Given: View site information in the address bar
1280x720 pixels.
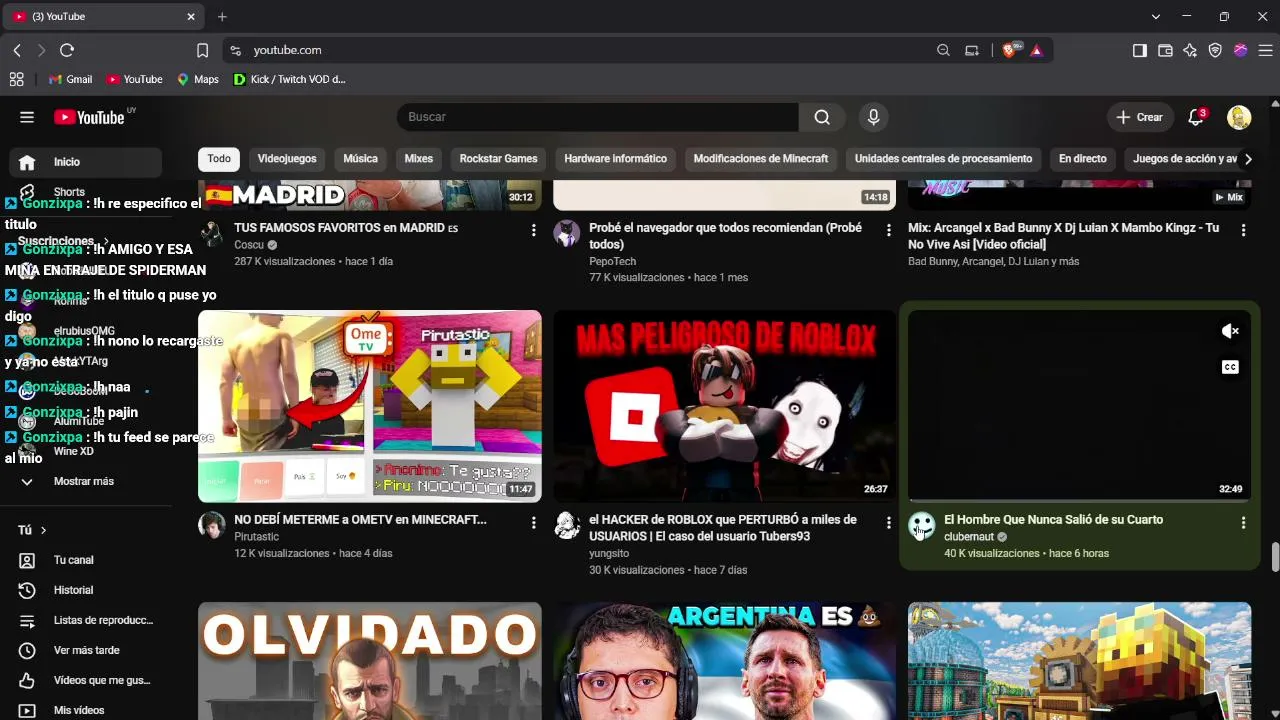Looking at the screenshot, I should coord(235,50).
